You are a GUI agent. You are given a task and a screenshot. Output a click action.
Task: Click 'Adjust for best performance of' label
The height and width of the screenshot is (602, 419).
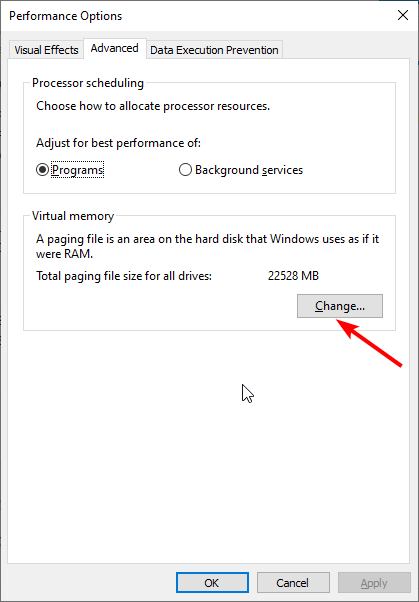118,143
